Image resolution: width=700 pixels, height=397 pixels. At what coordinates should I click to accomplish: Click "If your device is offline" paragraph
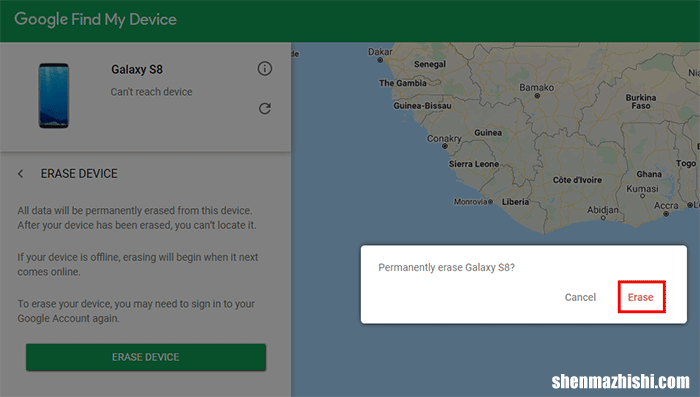tap(138, 264)
